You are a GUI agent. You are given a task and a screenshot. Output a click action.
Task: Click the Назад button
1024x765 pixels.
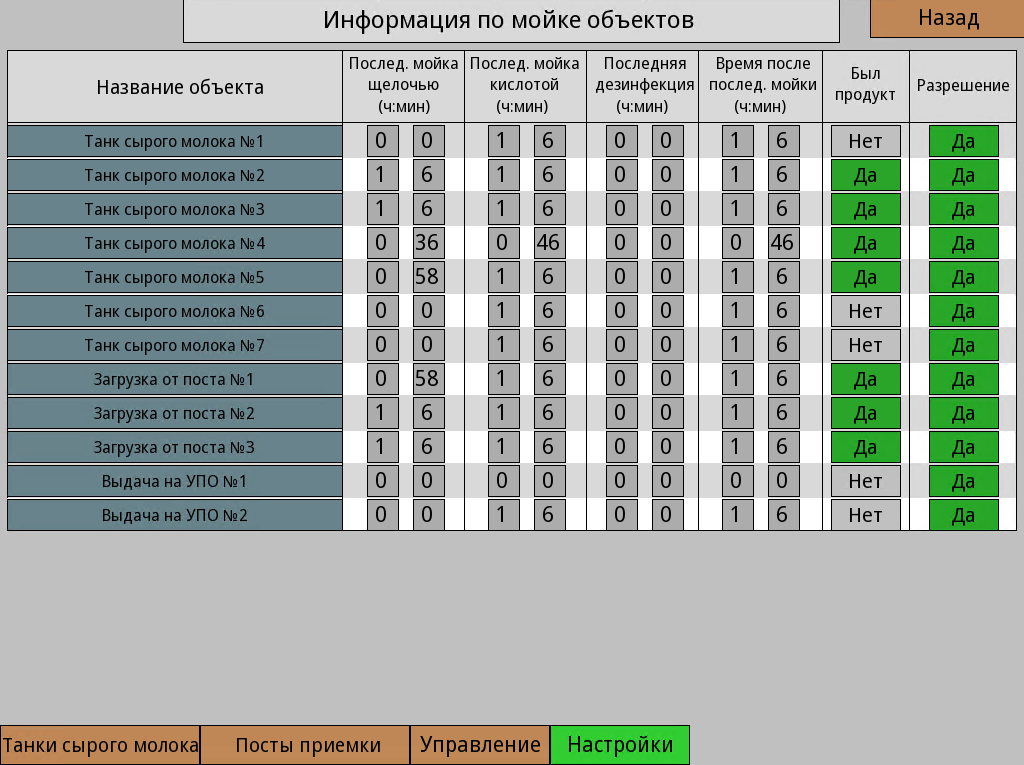pos(947,18)
